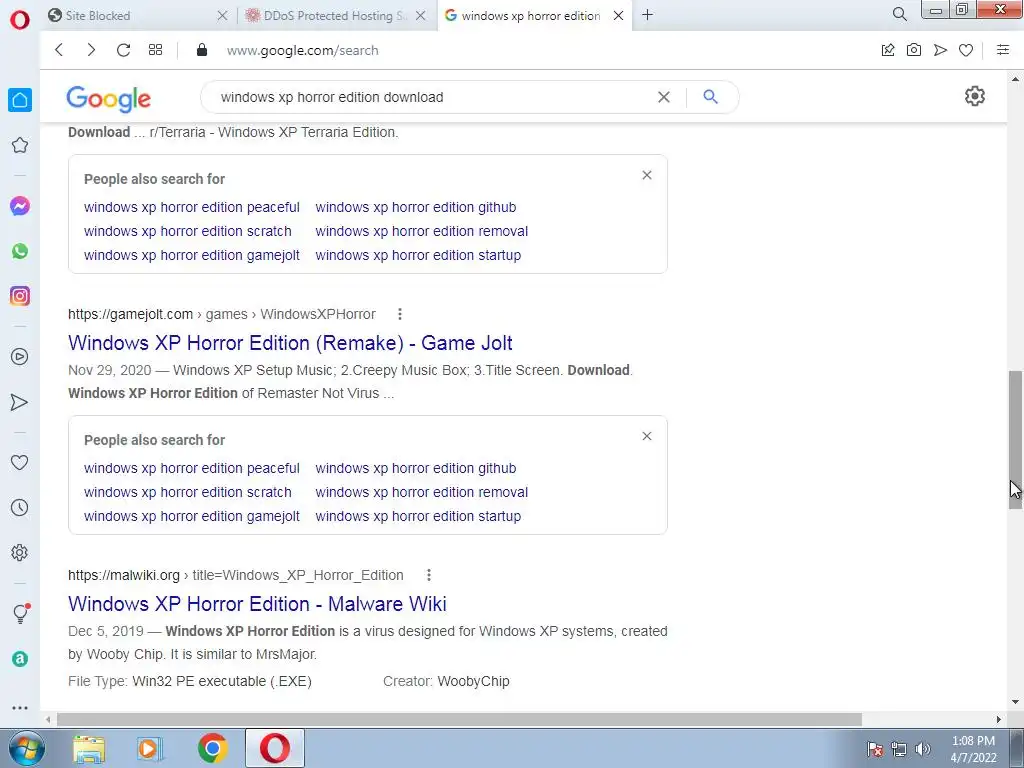Search 'windows xp horror edition github' in first box
1024x768 pixels.
(415, 207)
